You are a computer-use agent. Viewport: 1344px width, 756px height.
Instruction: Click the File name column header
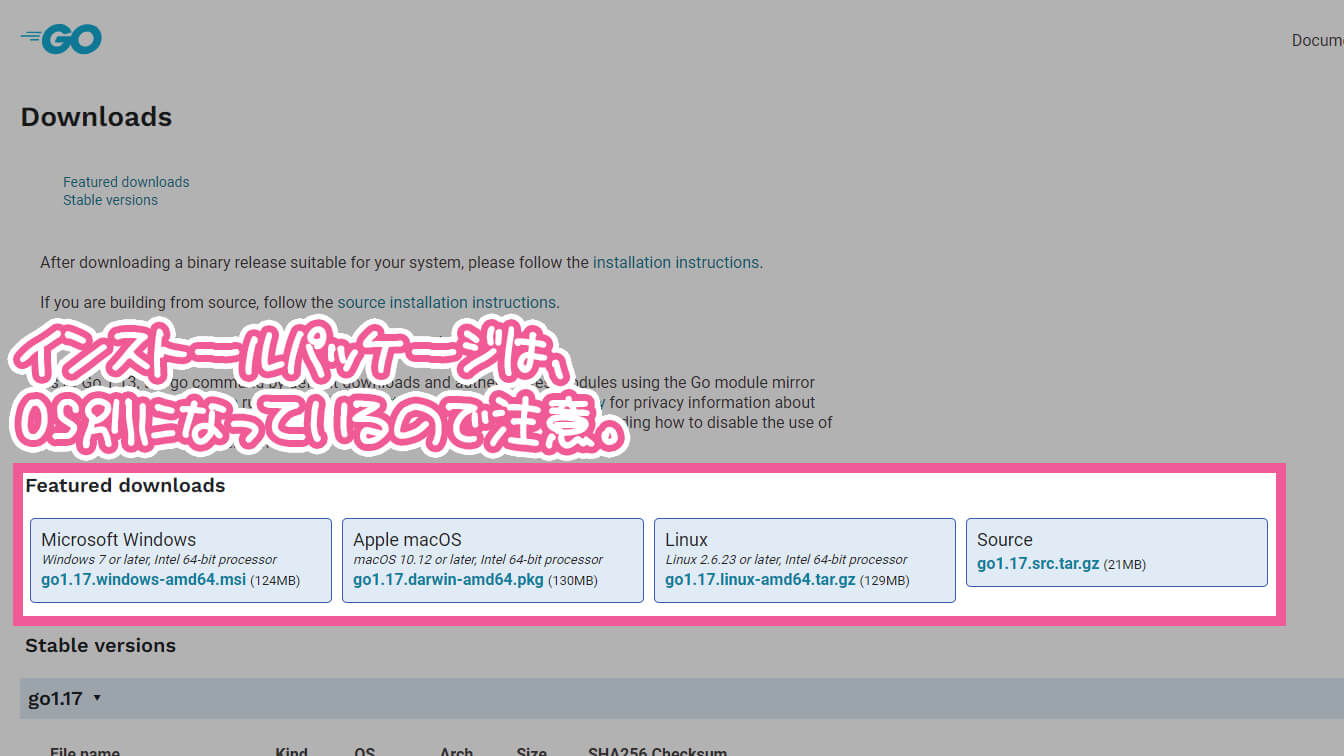(x=85, y=751)
